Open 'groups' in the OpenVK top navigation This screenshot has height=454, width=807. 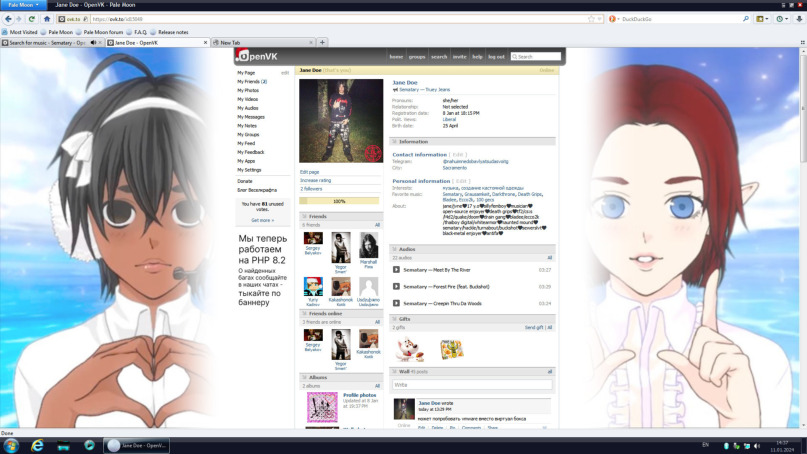click(417, 57)
